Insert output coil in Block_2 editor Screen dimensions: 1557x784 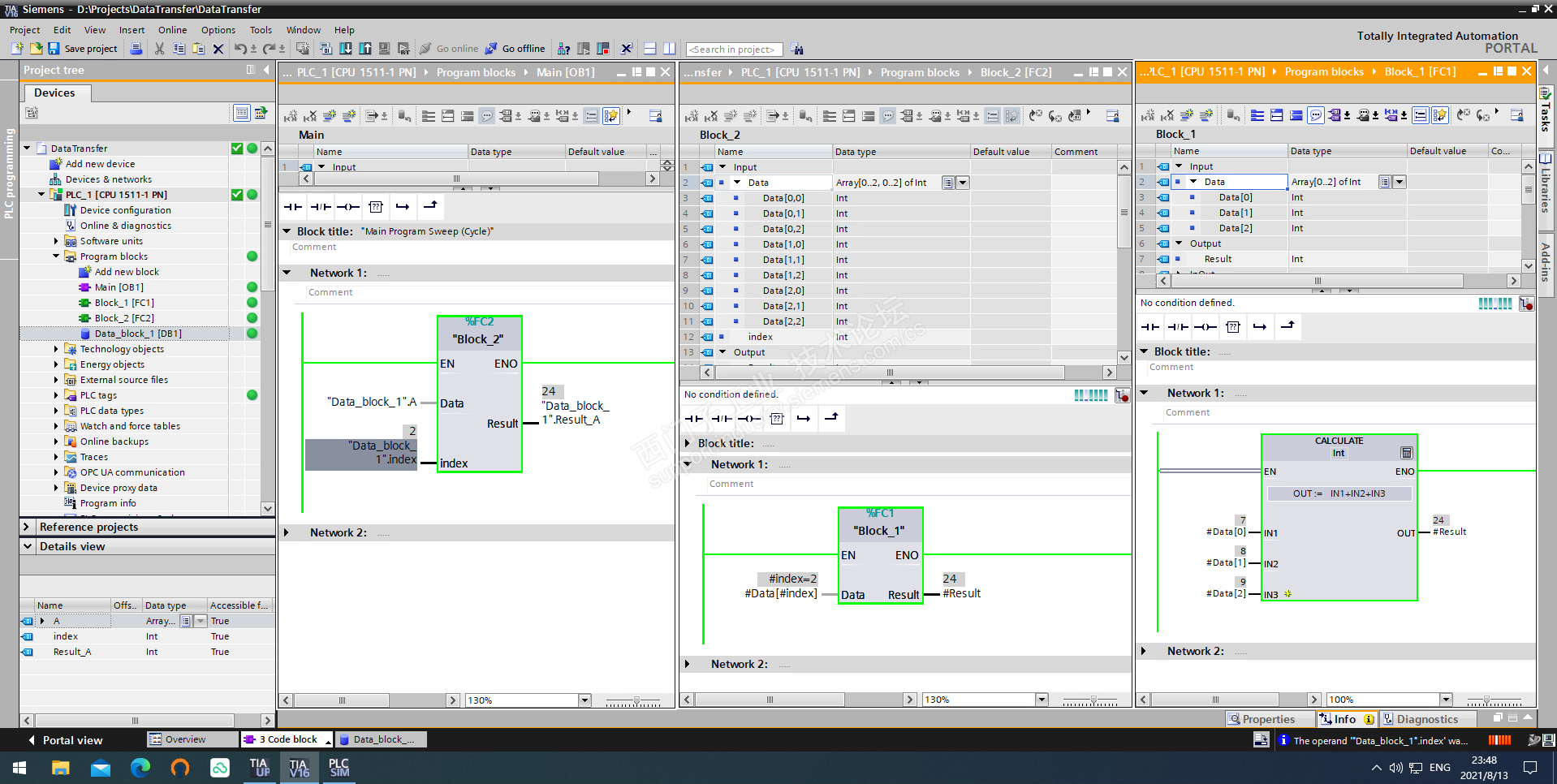tap(748, 419)
